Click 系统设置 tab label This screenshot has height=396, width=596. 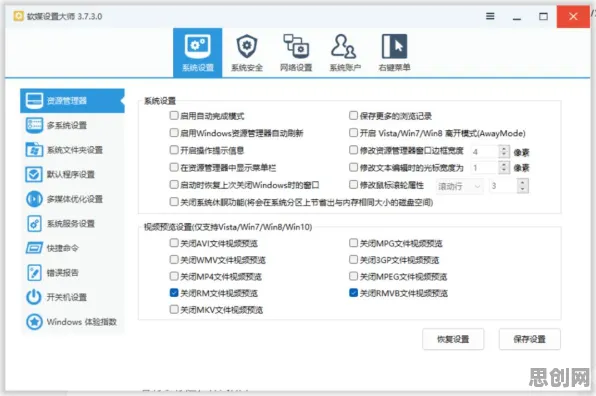198,68
